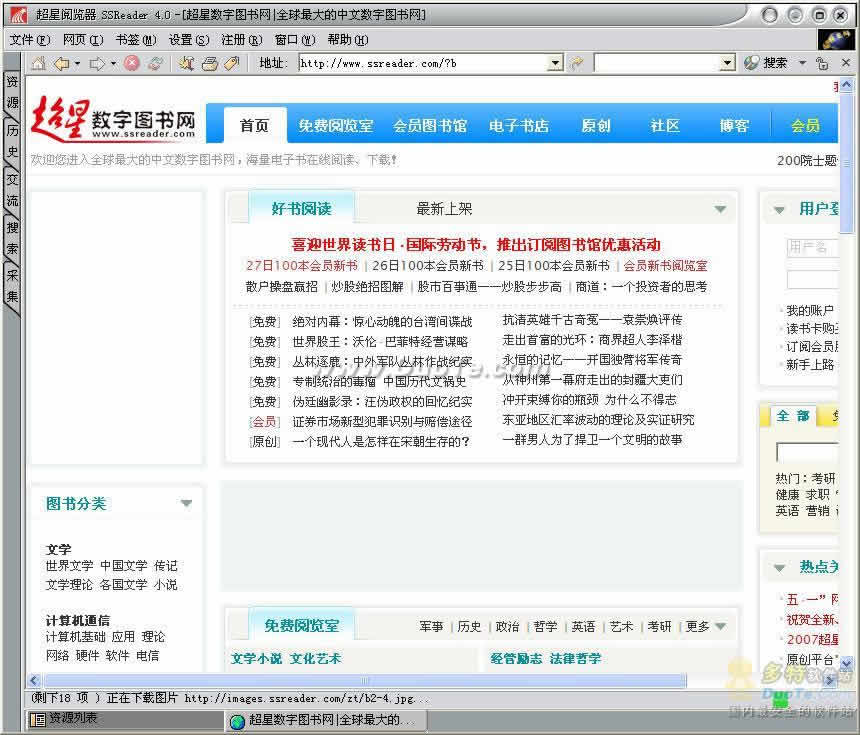Viewport: 860px width, 735px height.
Task: Open the 免费阅览室 navigation tab
Action: point(336,126)
